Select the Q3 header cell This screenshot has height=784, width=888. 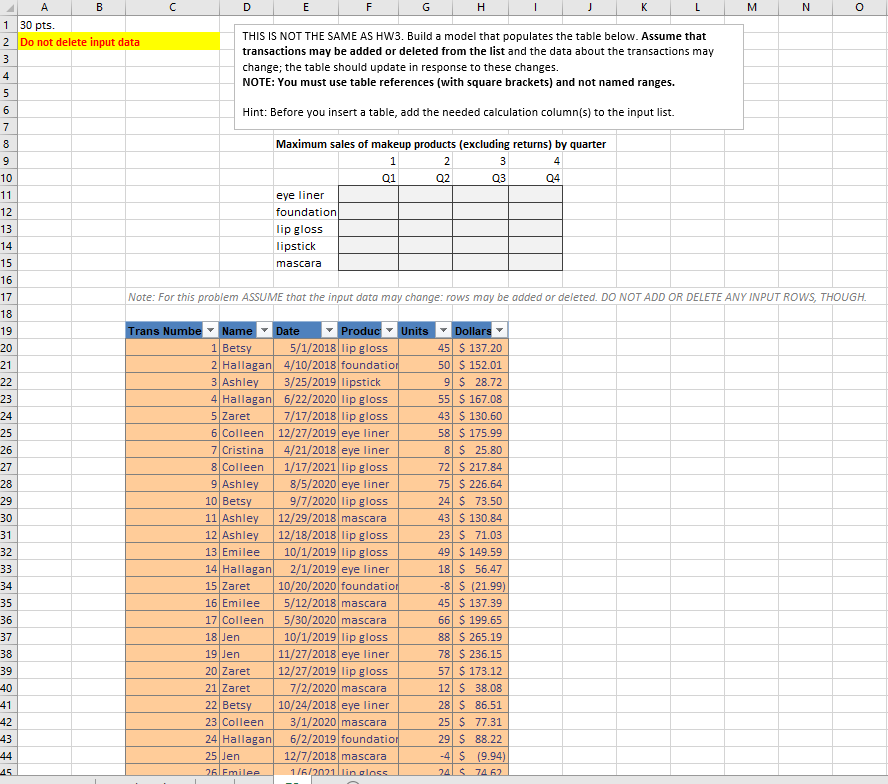(481, 178)
